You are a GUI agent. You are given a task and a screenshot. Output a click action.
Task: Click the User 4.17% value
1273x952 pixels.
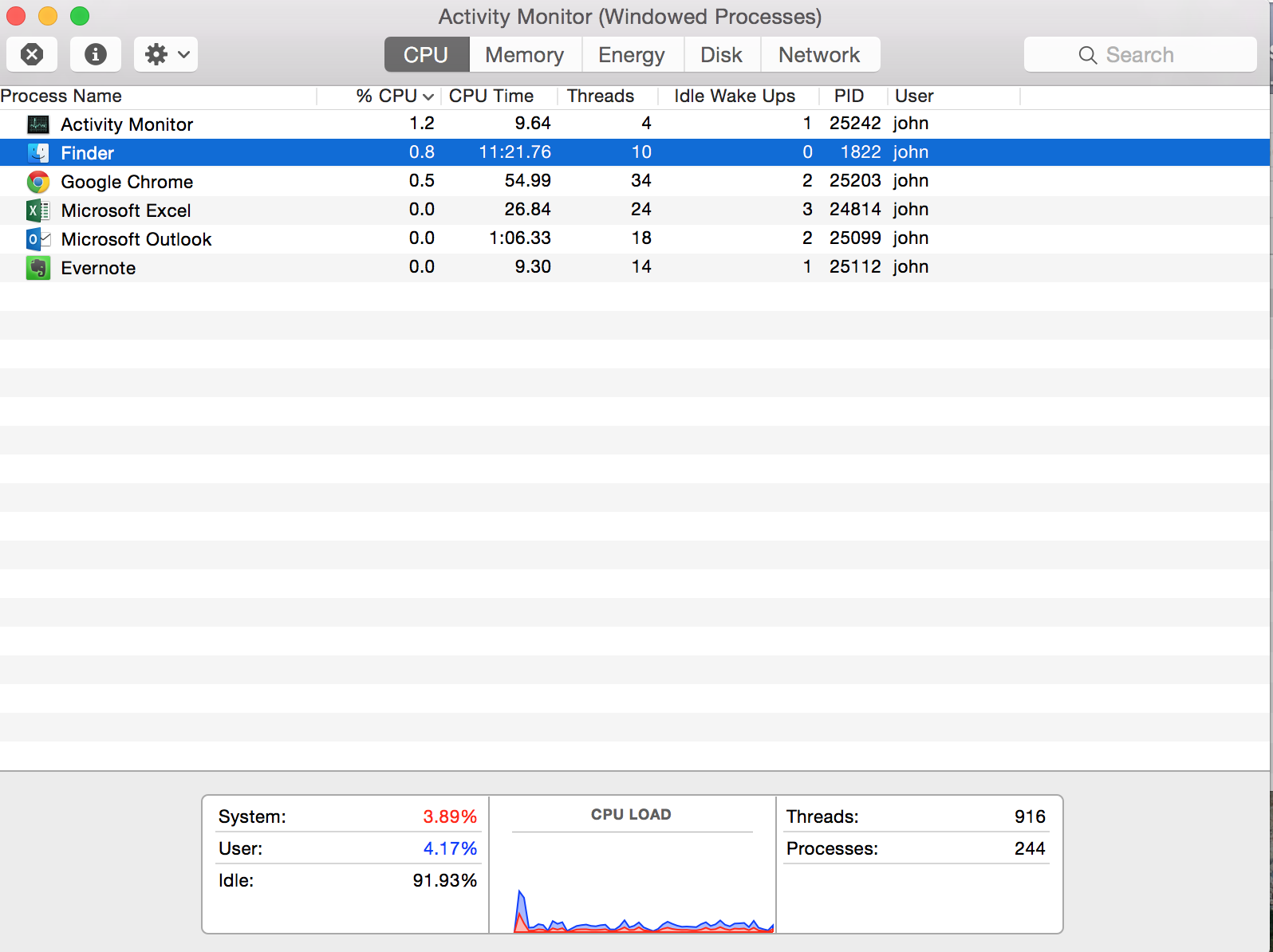pos(450,848)
